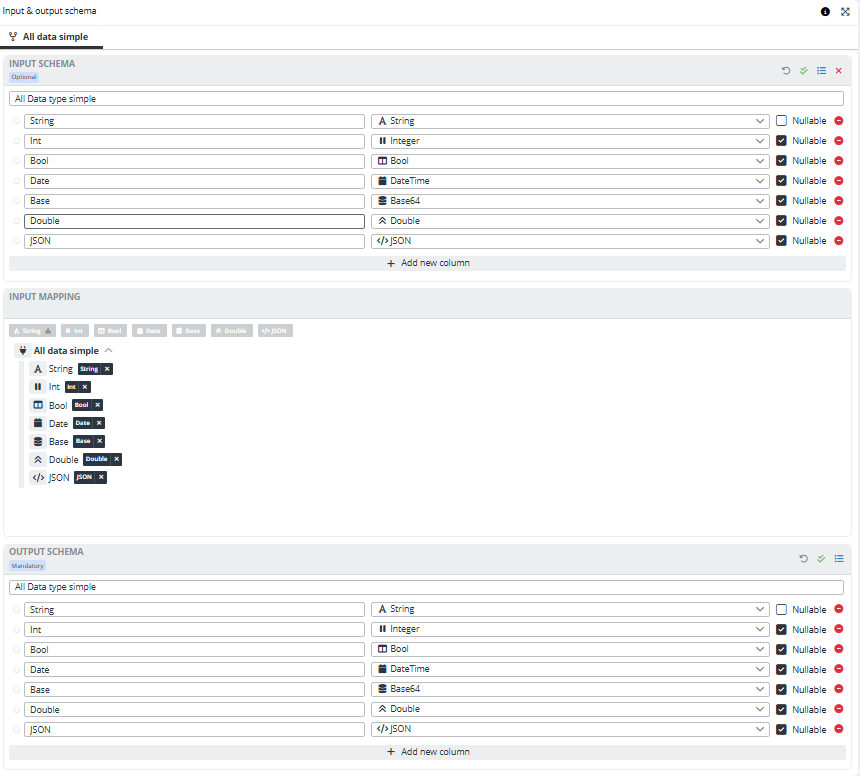
Task: Delete the input JSON column via red minus
Action: point(839,241)
